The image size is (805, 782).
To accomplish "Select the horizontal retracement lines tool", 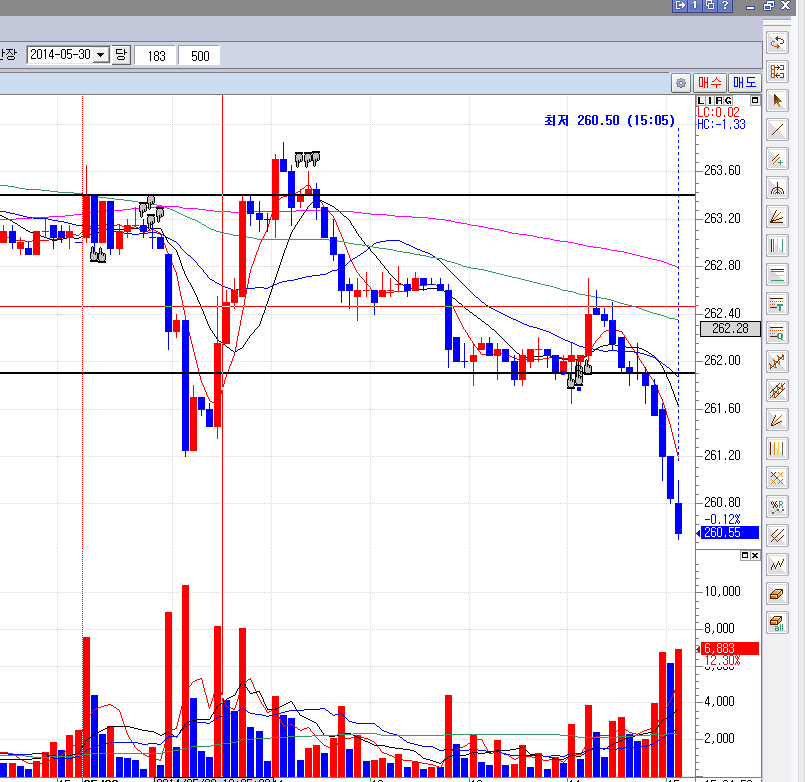I will click(x=777, y=275).
